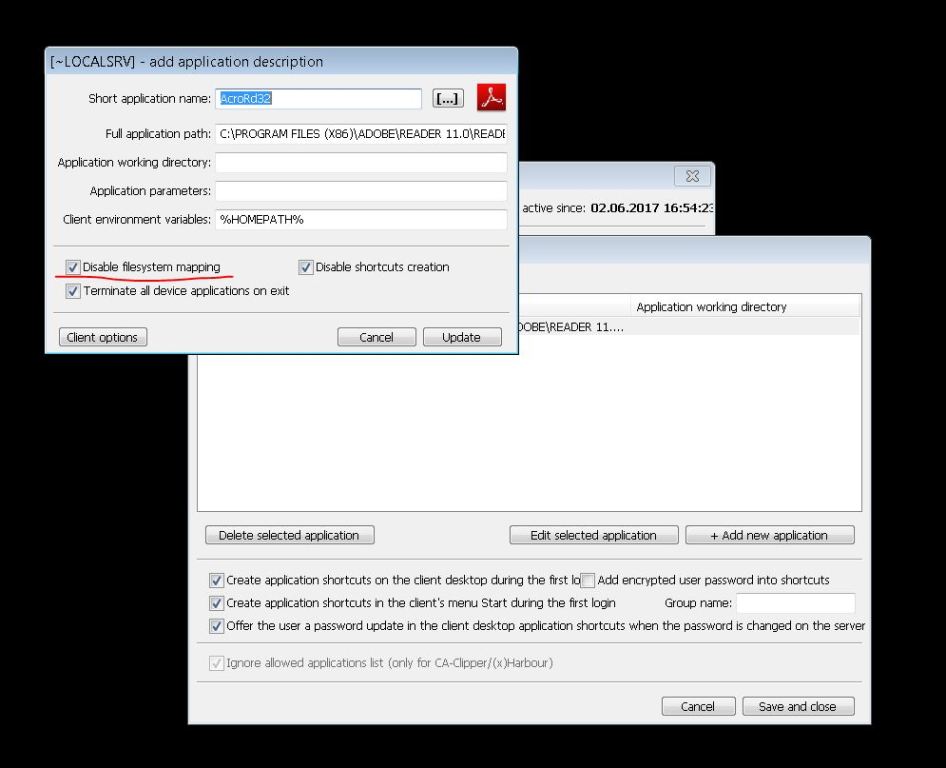Screen dimensions: 946x768
Task: Click the Adobe Reader application icon
Action: 491,98
